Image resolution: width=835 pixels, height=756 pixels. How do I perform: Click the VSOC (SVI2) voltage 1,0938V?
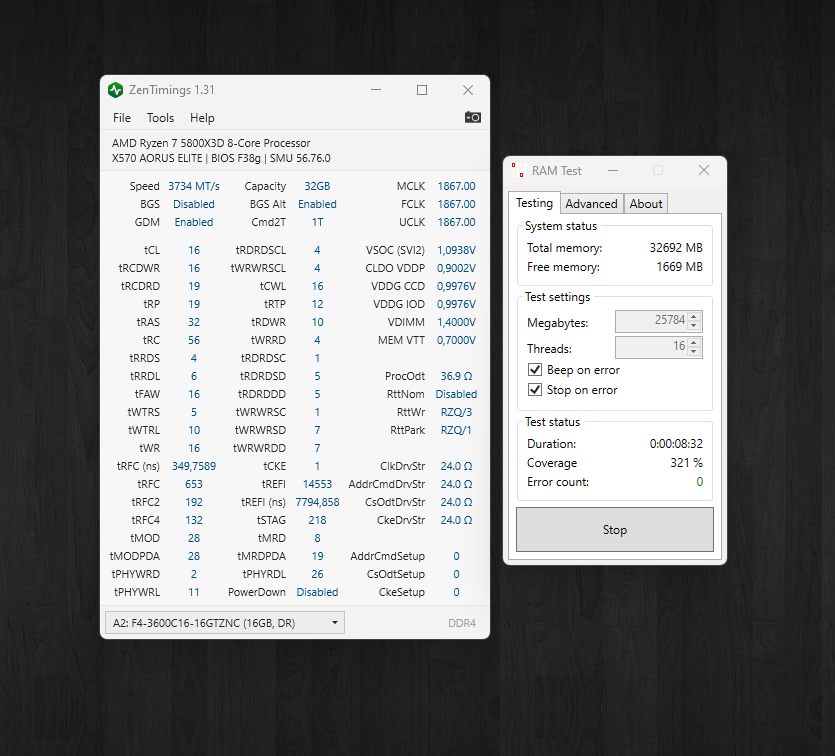click(x=456, y=250)
